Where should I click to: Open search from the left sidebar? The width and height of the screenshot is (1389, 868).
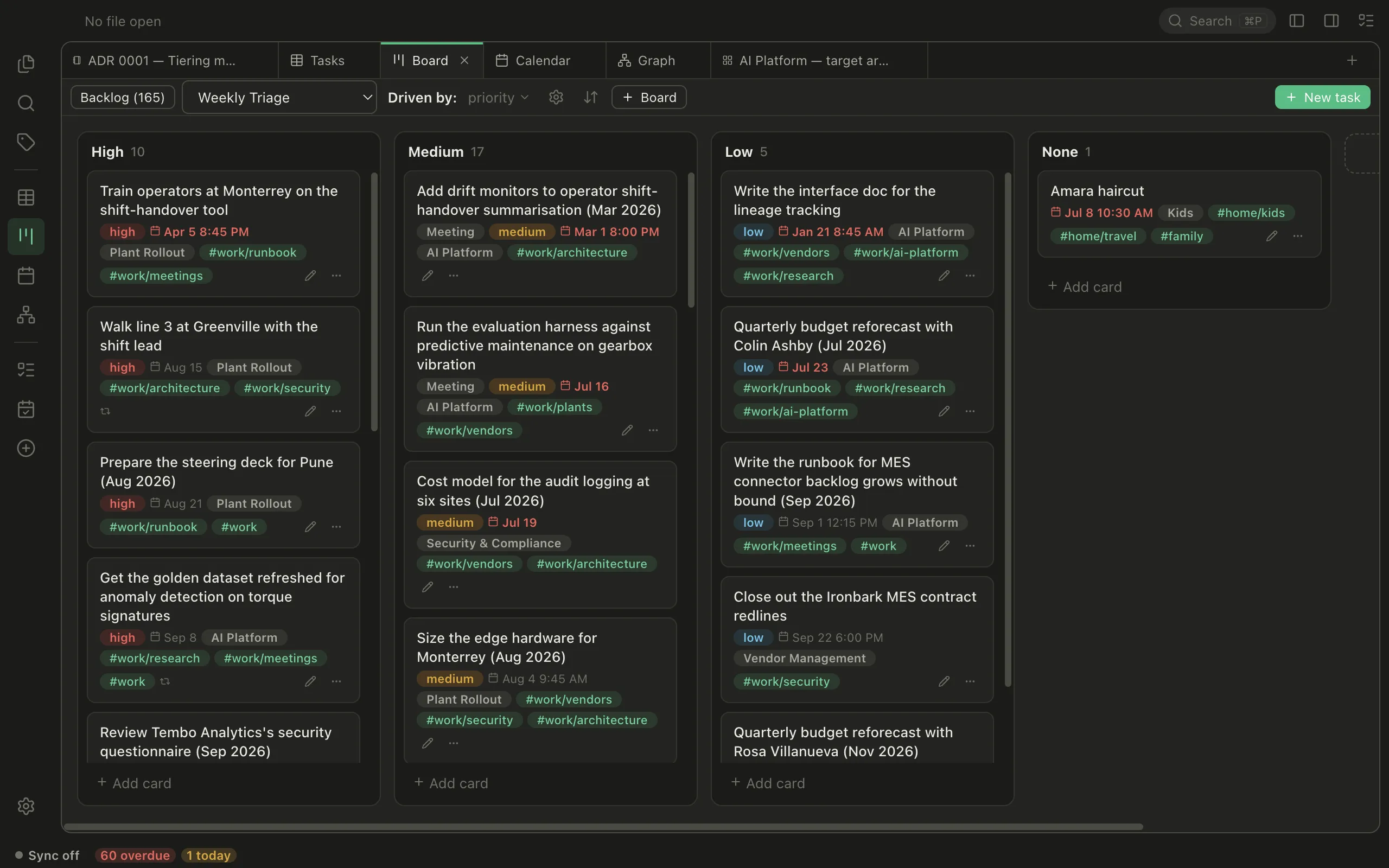point(26,103)
